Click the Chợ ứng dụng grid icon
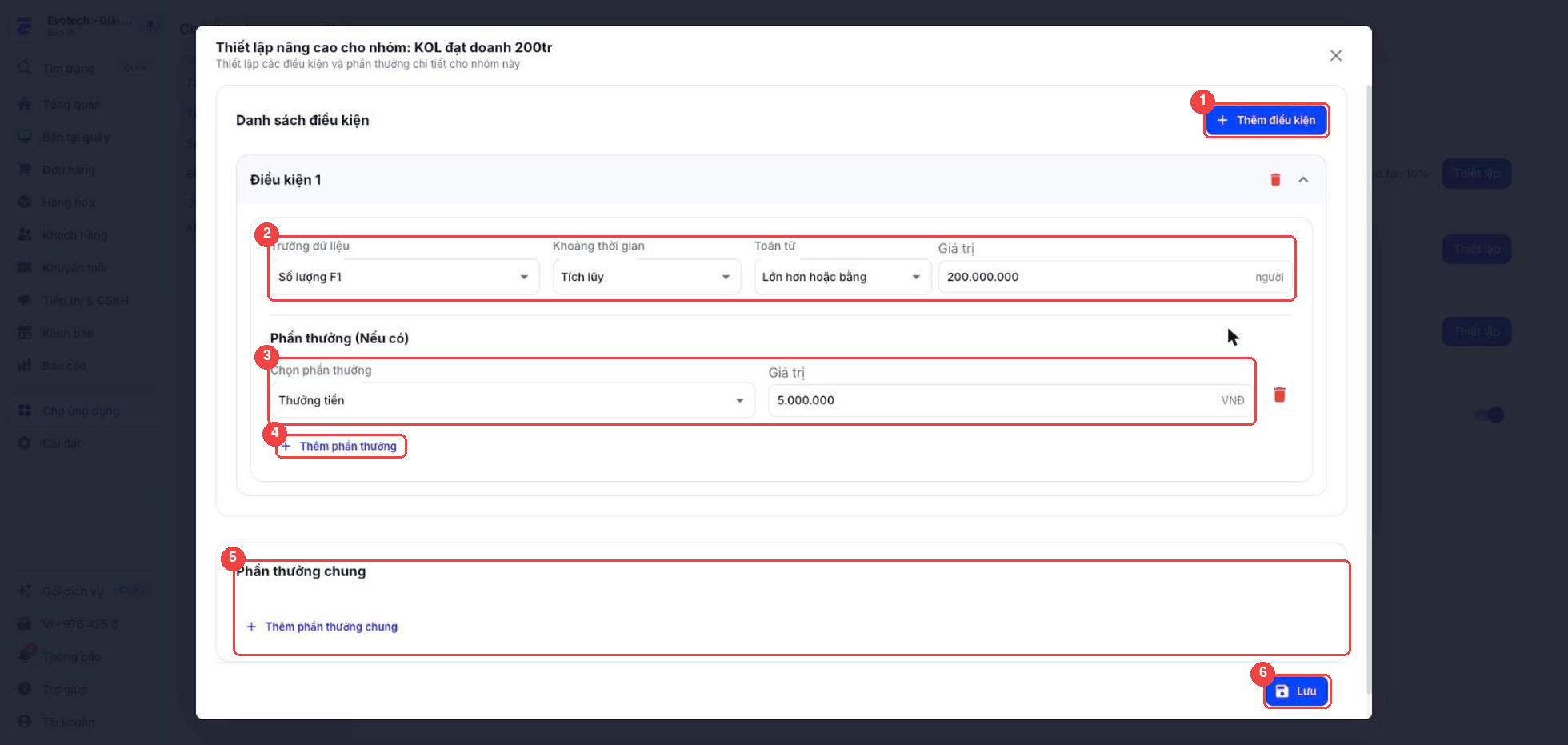This screenshot has height=745, width=1568. [x=25, y=411]
